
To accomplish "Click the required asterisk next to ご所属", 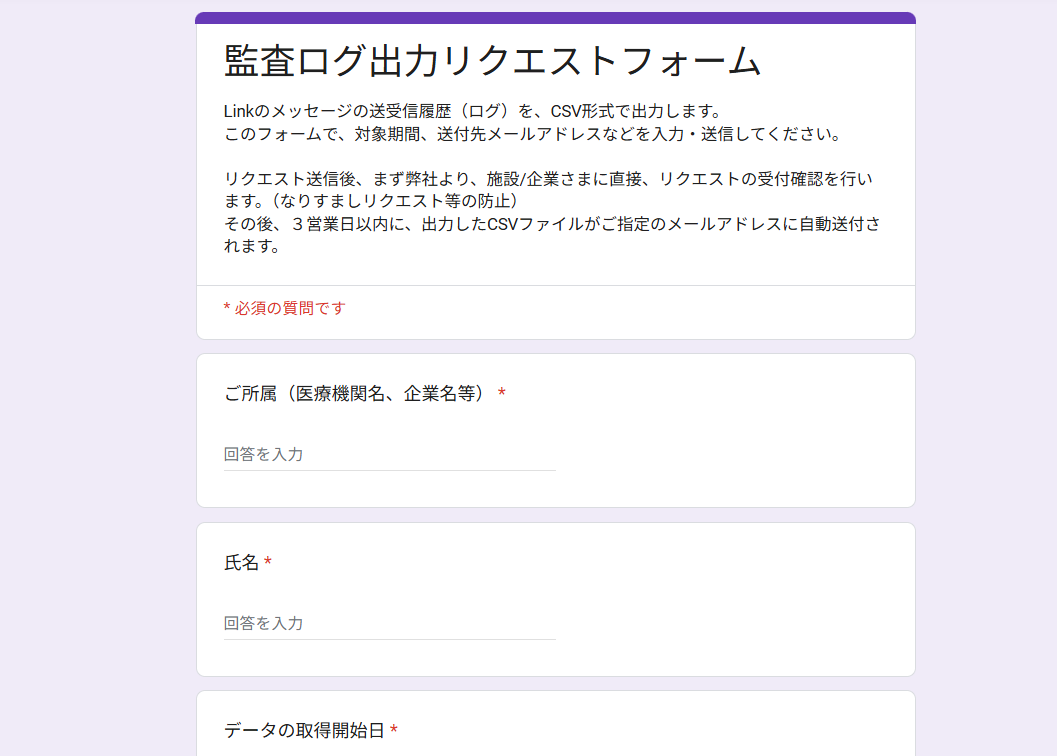I will (502, 393).
